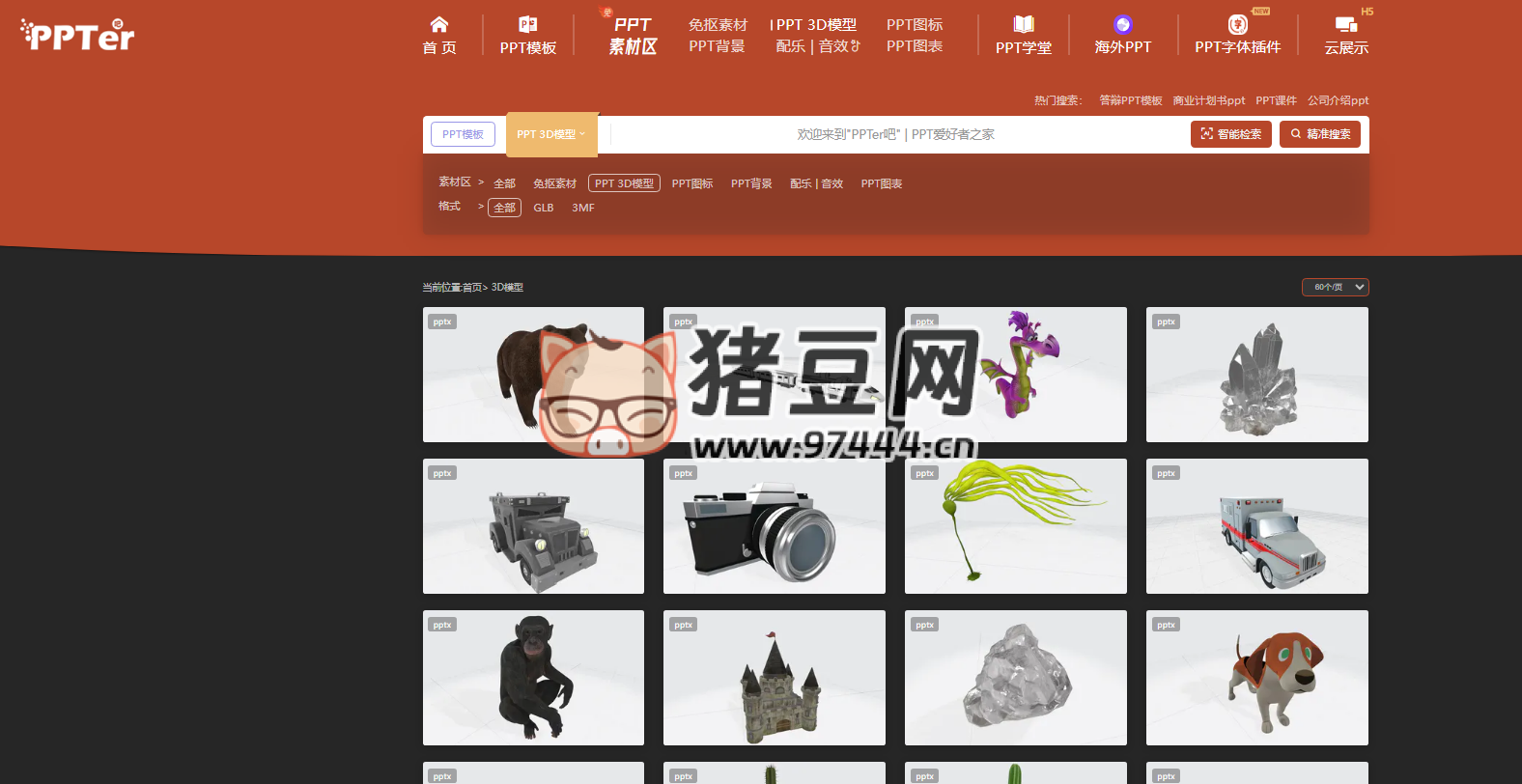Open the ambulance 3D model thumbnail
Image resolution: width=1522 pixels, height=784 pixels.
pyautogui.click(x=1257, y=526)
